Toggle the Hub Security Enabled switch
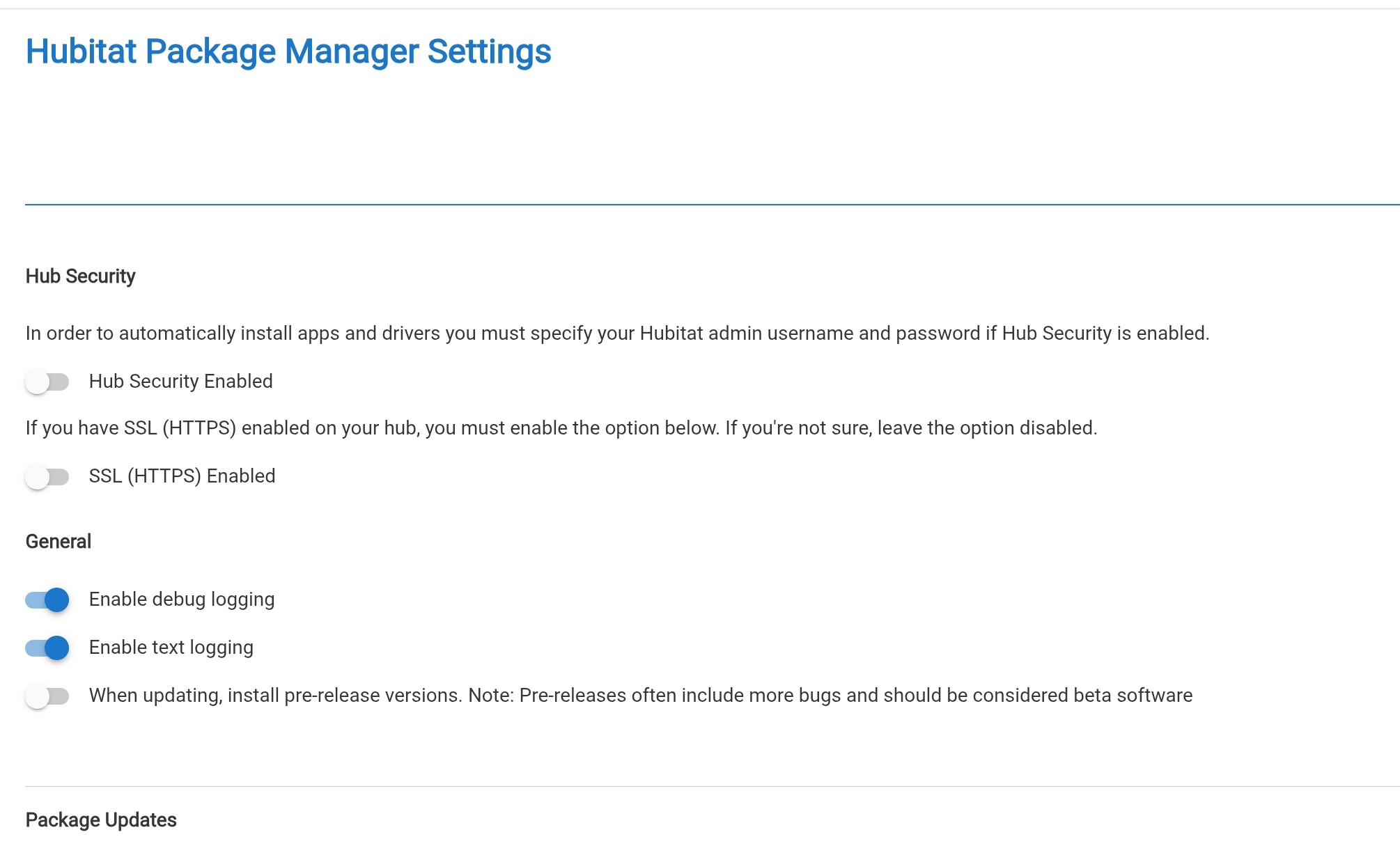This screenshot has height=862, width=1400. 47,382
